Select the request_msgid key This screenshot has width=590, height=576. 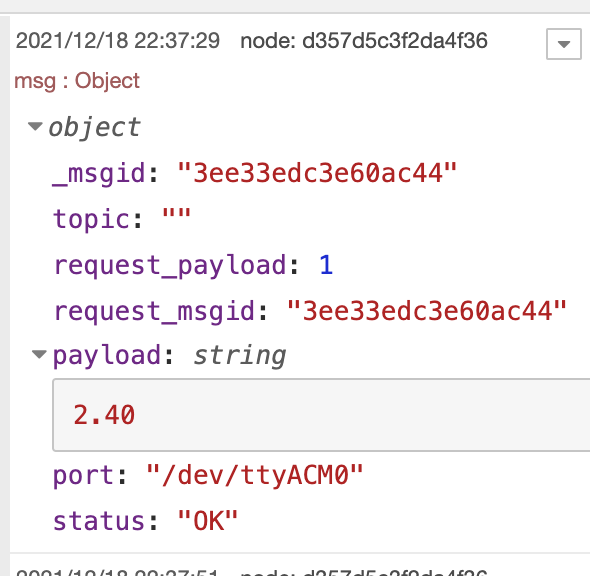155,312
